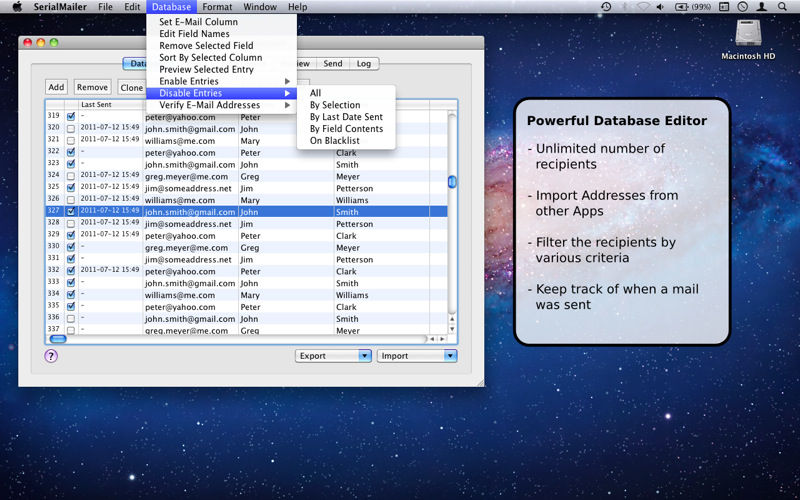Click the purple help question mark button
The width and height of the screenshot is (800, 500).
pos(51,356)
